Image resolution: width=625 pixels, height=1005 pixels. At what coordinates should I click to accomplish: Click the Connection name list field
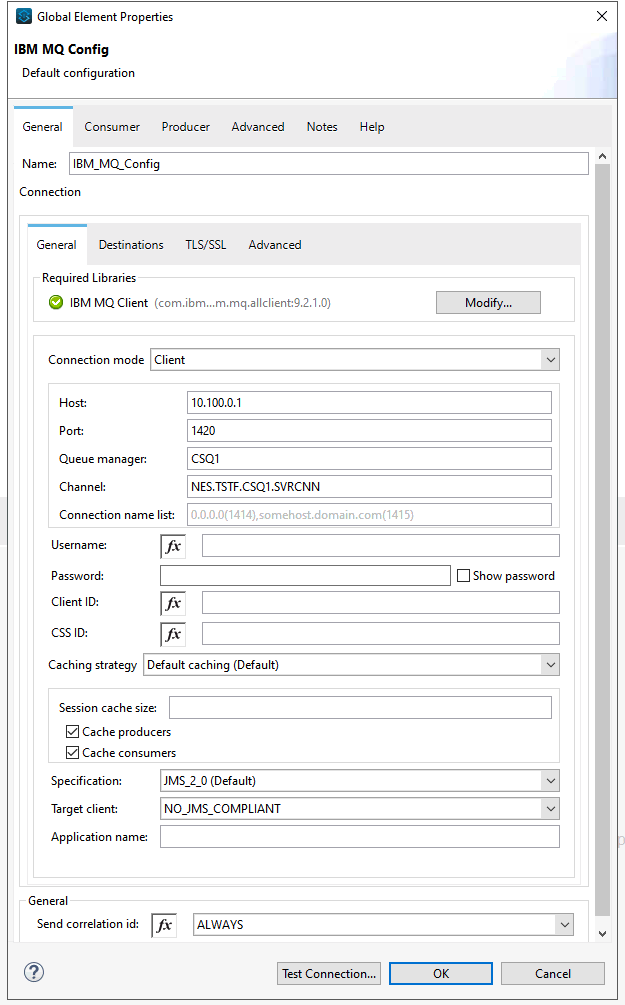click(x=369, y=515)
